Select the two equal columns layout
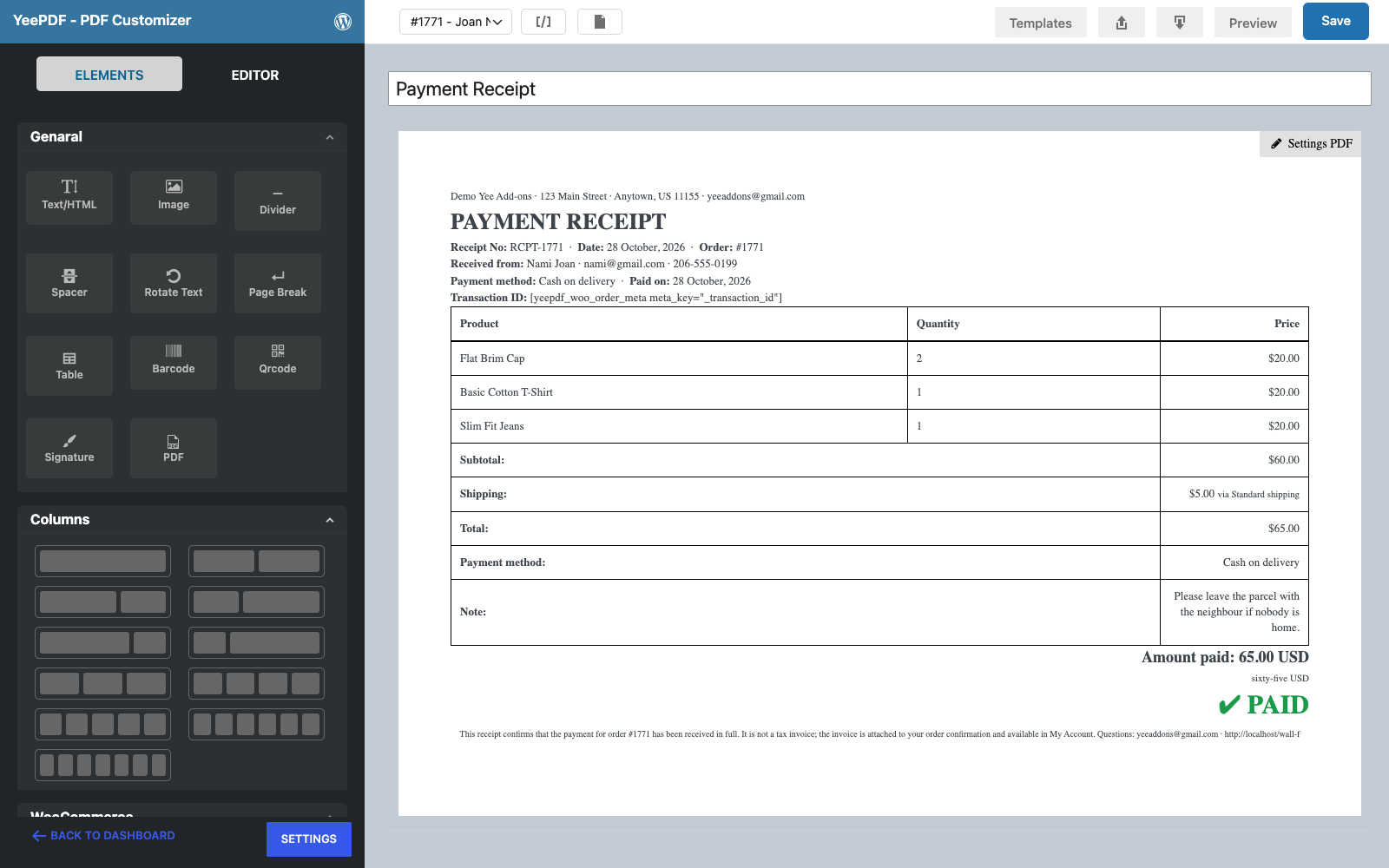 coord(256,561)
